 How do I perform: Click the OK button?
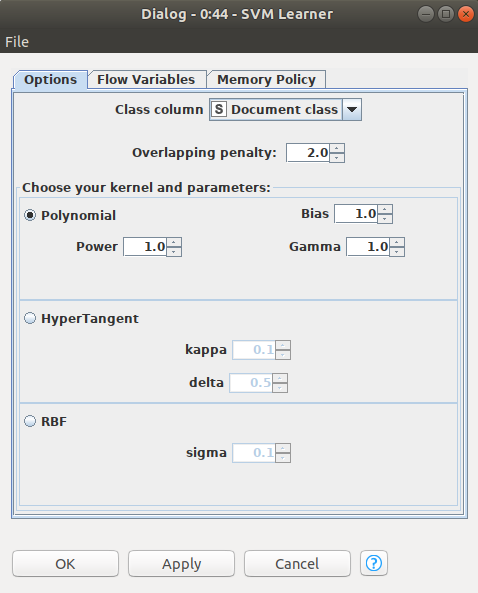click(65, 564)
